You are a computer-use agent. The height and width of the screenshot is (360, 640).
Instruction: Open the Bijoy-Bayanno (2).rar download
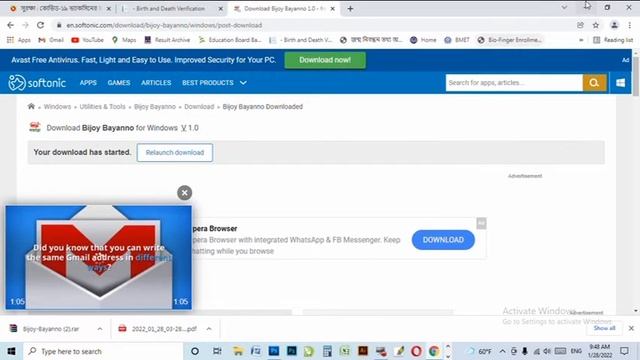[51, 329]
